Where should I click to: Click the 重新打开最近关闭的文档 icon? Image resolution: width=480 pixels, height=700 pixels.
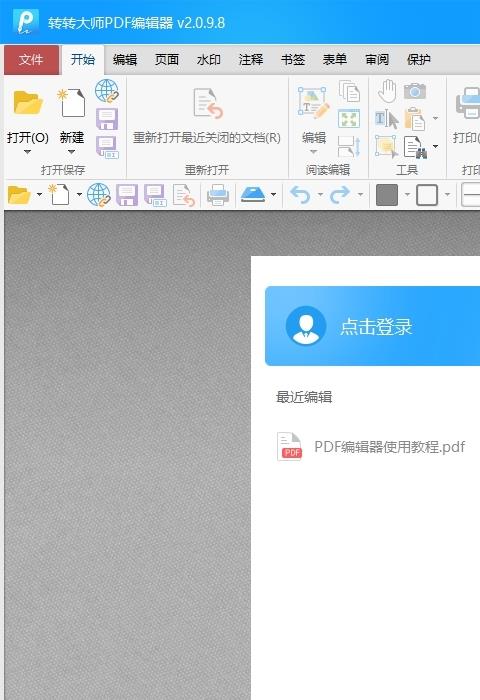[207, 103]
